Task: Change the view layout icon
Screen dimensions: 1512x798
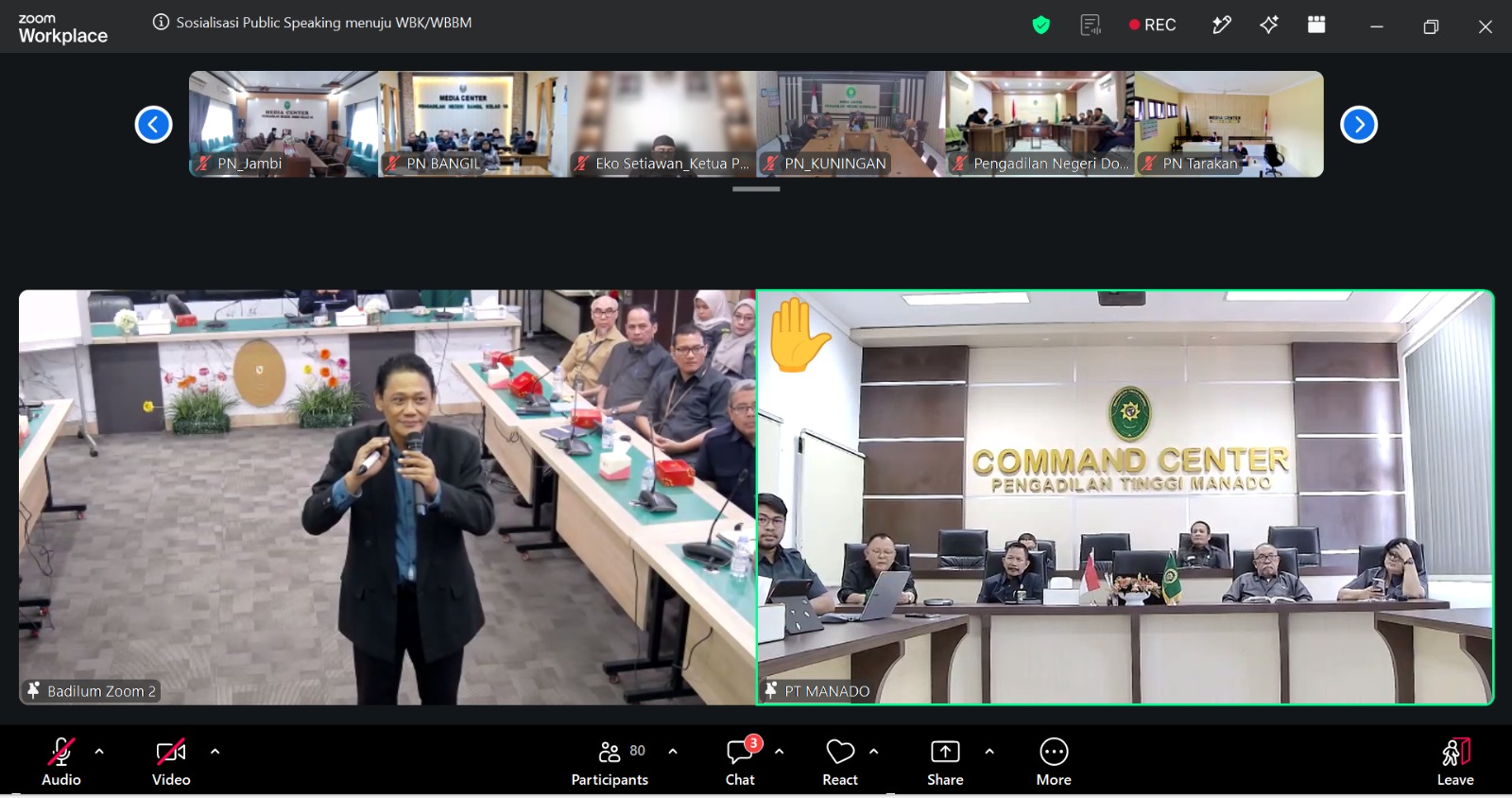Action: pos(1316,25)
